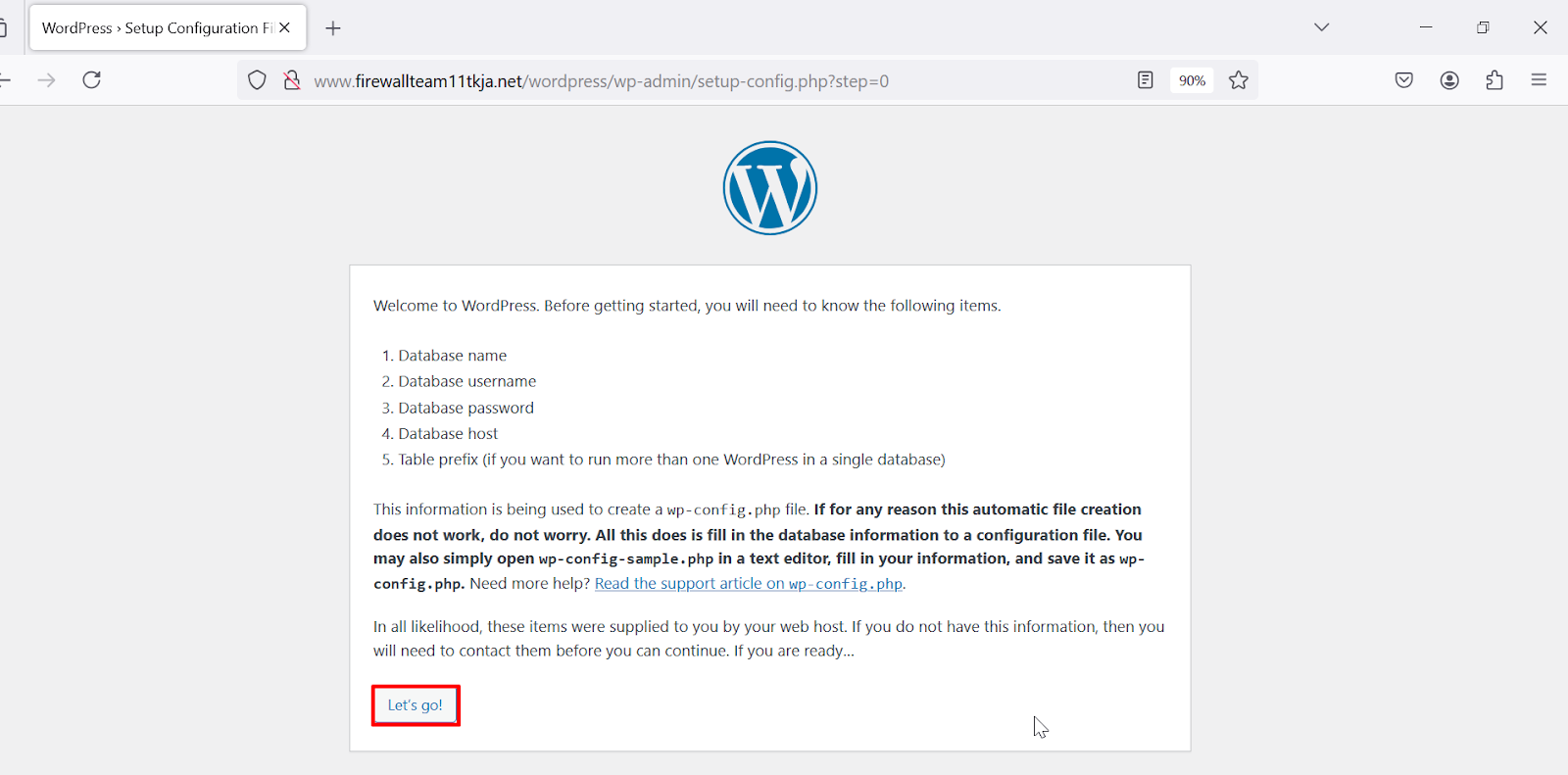Screen dimensions: 1568x775
Task: Select the WordPress Setup Configuration tab
Action: (x=168, y=27)
